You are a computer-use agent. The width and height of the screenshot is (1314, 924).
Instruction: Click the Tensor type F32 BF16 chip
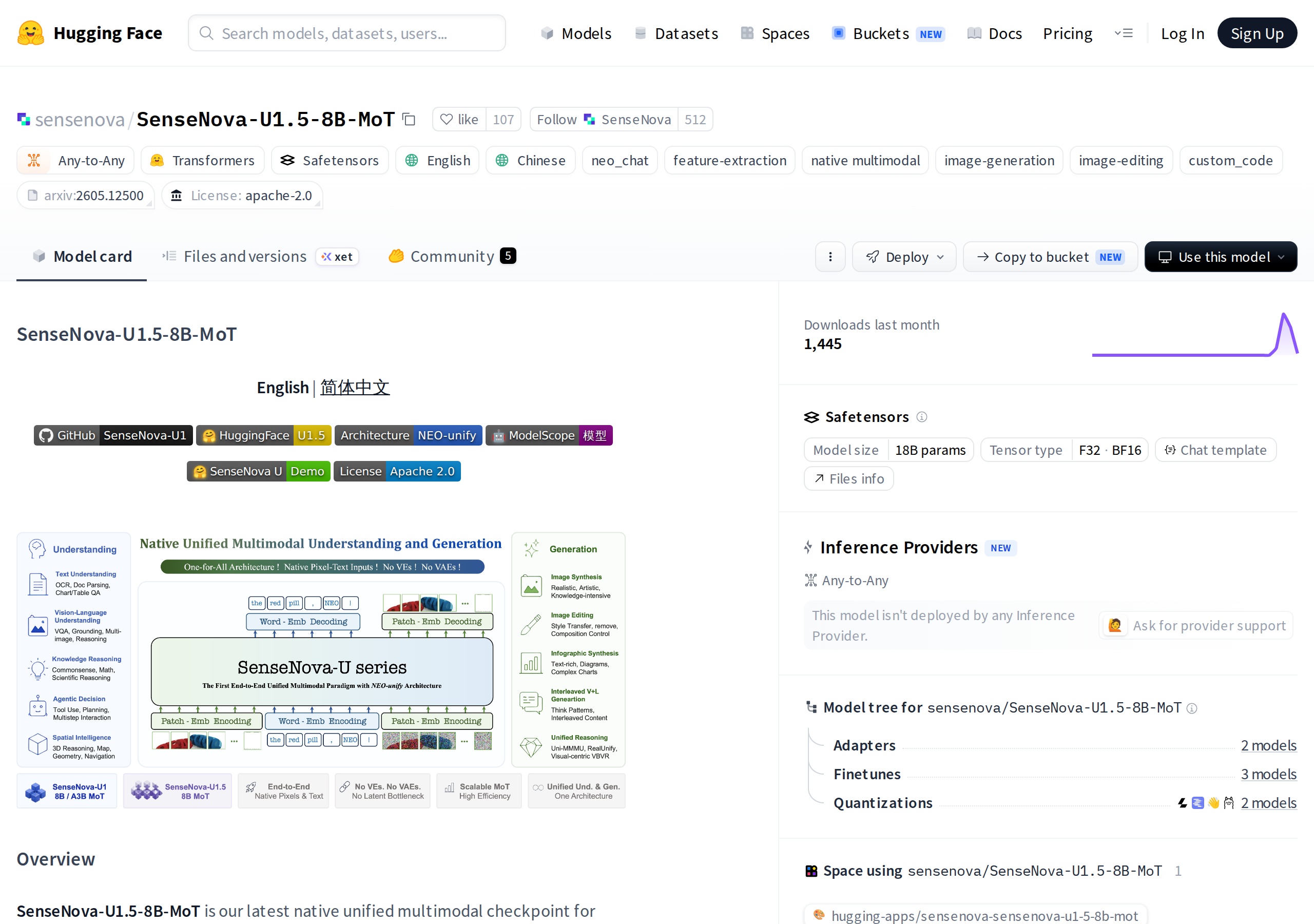point(1065,450)
